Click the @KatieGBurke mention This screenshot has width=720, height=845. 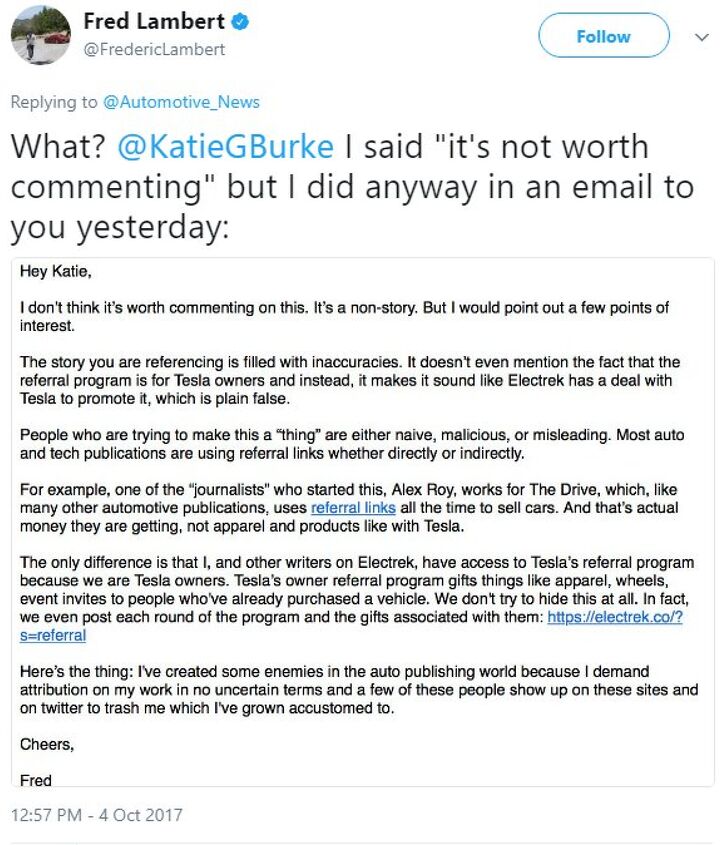(x=226, y=147)
